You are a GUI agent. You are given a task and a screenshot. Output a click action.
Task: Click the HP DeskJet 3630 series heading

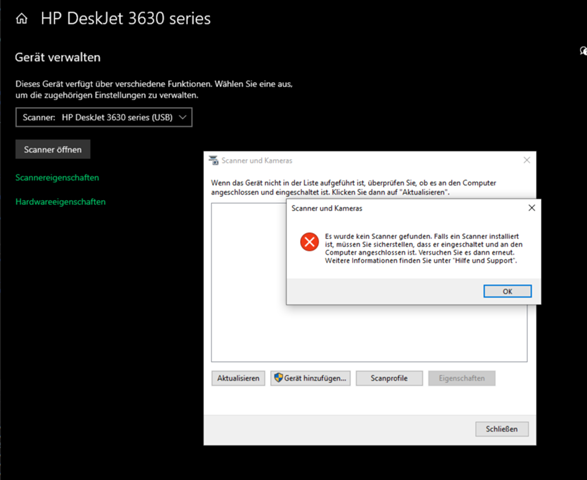(126, 18)
